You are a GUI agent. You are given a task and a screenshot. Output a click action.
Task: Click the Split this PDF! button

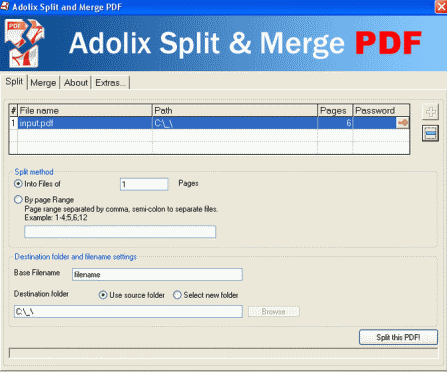[398, 337]
